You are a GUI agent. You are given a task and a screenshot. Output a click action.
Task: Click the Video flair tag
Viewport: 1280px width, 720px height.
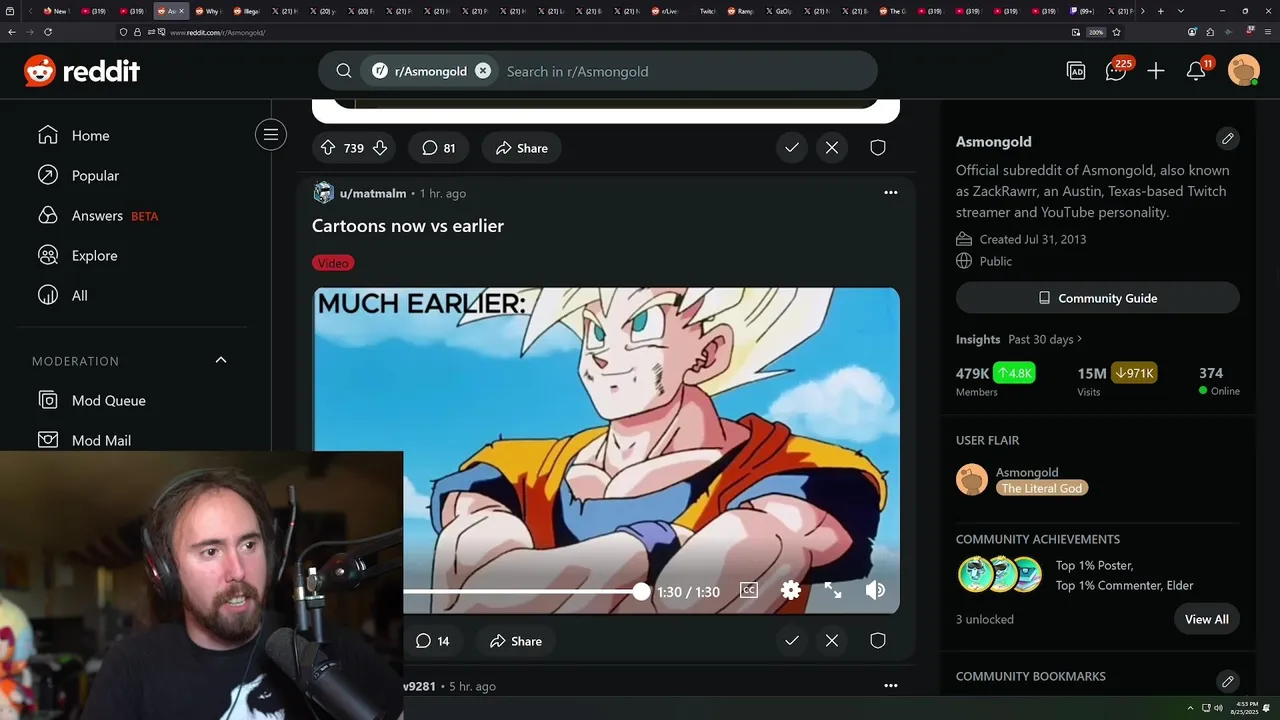click(x=333, y=263)
